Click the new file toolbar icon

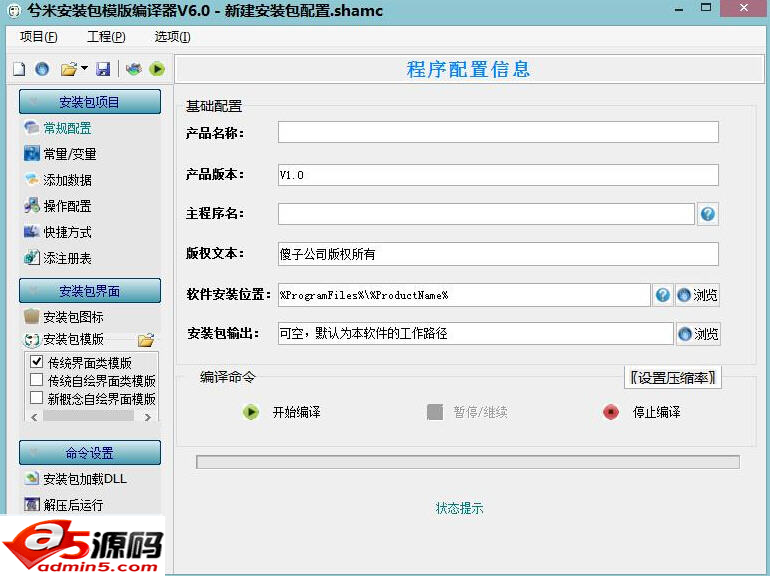click(19, 69)
